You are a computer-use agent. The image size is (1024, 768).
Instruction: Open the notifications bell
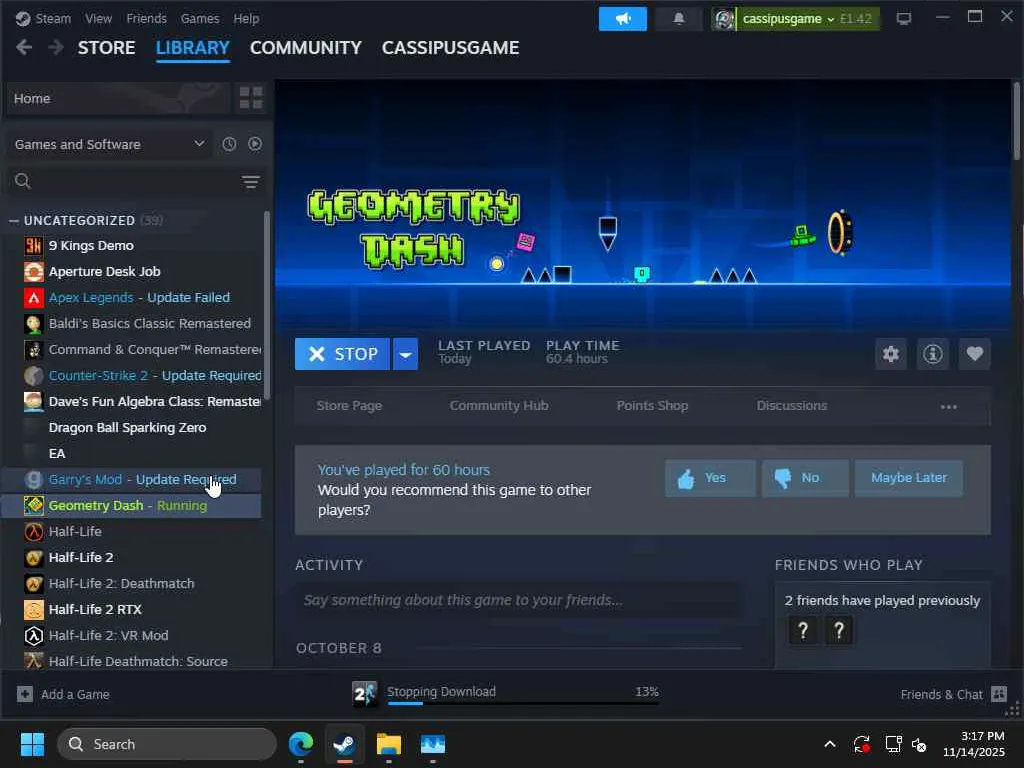point(679,19)
